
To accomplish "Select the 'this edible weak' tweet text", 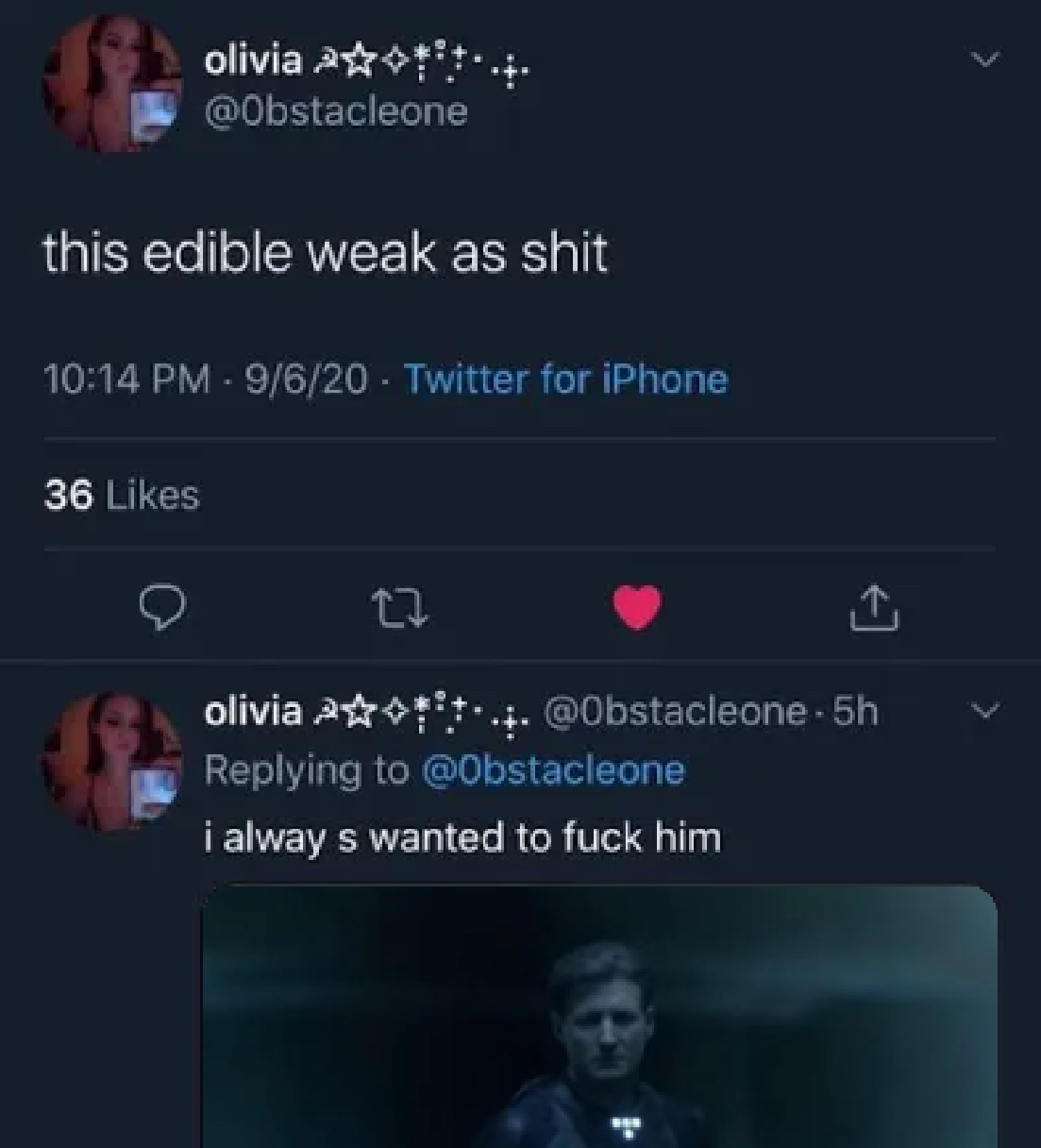I will pos(325,253).
